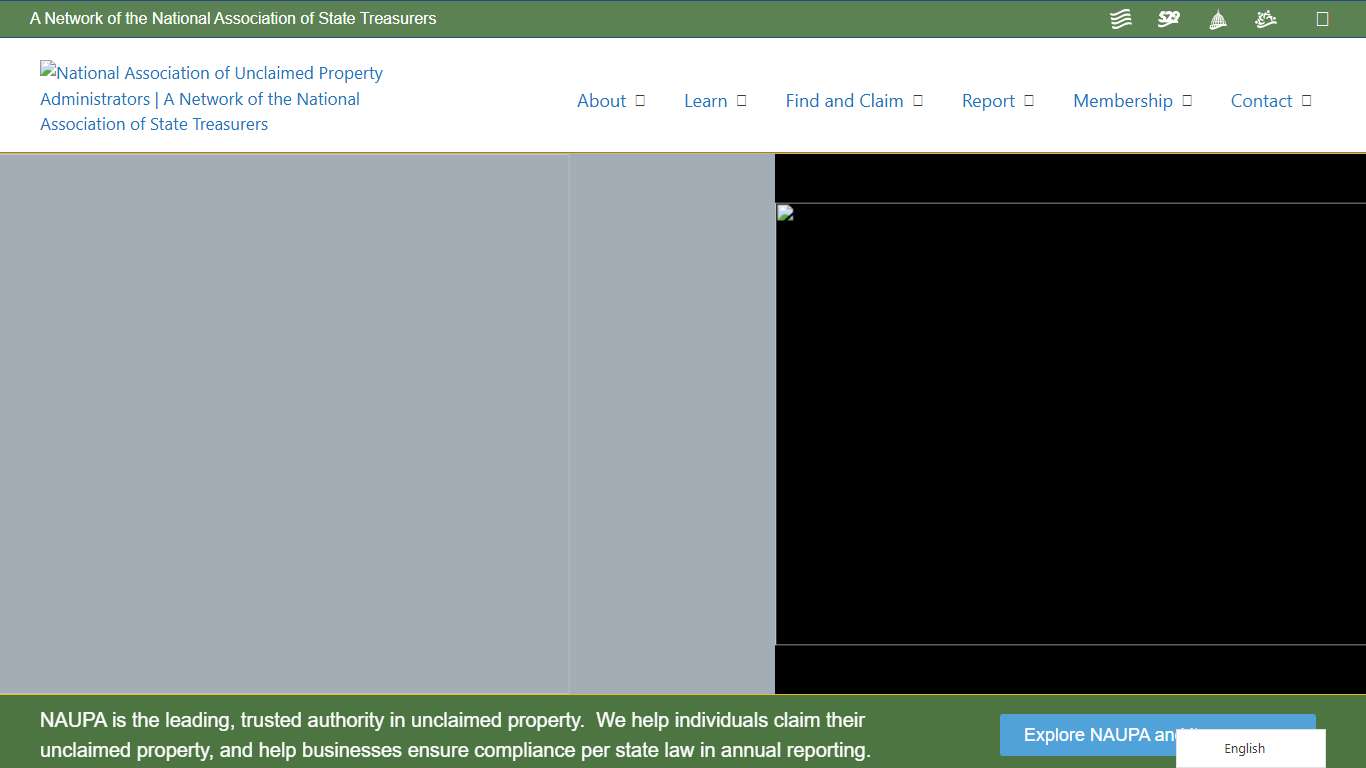This screenshot has height=768, width=1366.
Task: Expand the Contact dropdown
Action: tap(1306, 100)
